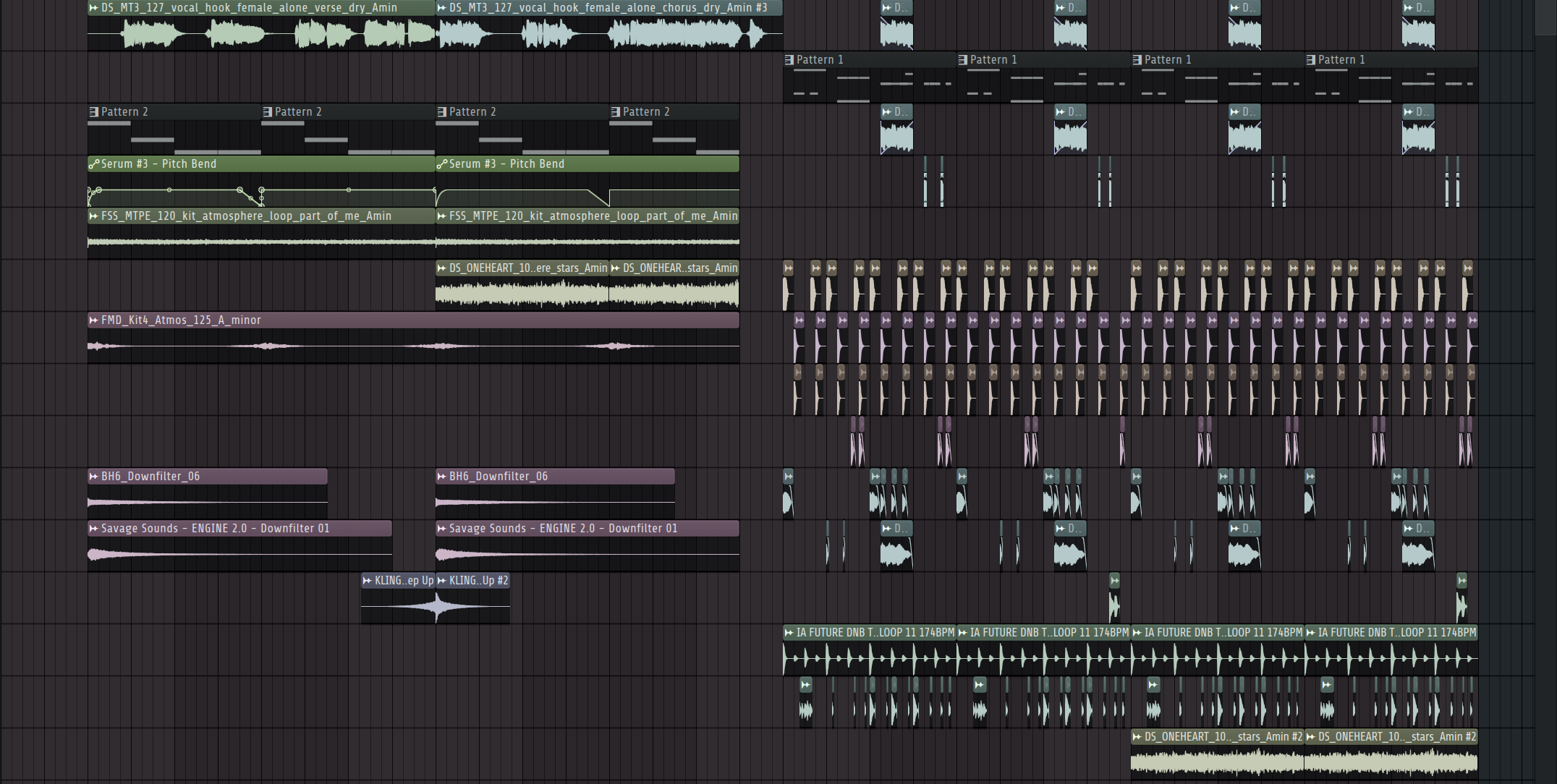Click the note preview area of the first Pattern 1 clip
The height and width of the screenshot is (784, 1557).
870,85
